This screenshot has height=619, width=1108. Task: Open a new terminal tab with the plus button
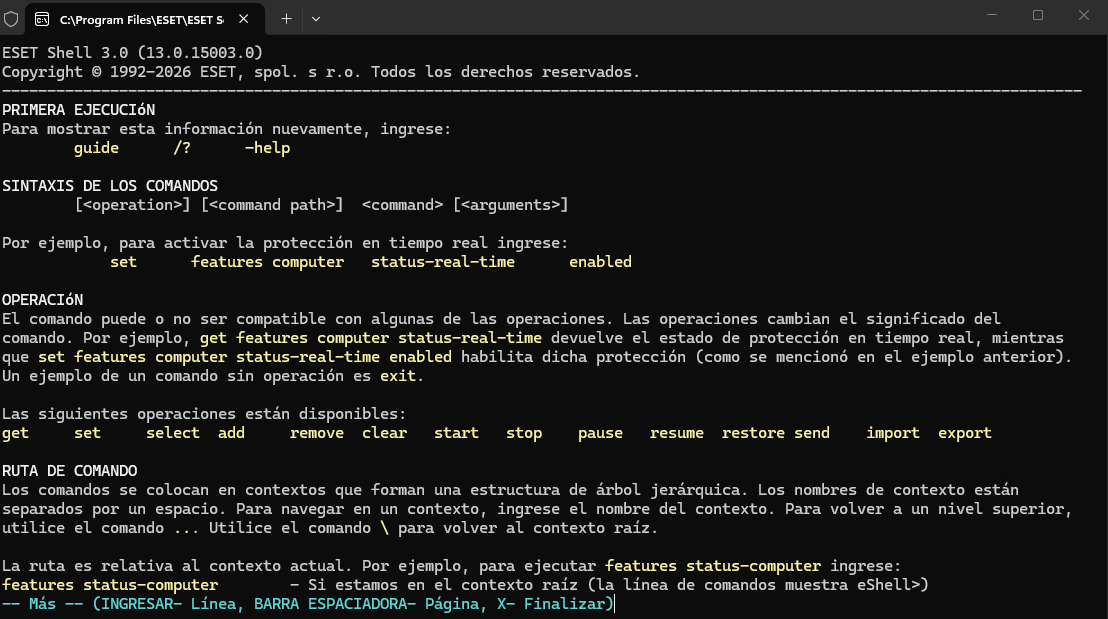point(286,19)
